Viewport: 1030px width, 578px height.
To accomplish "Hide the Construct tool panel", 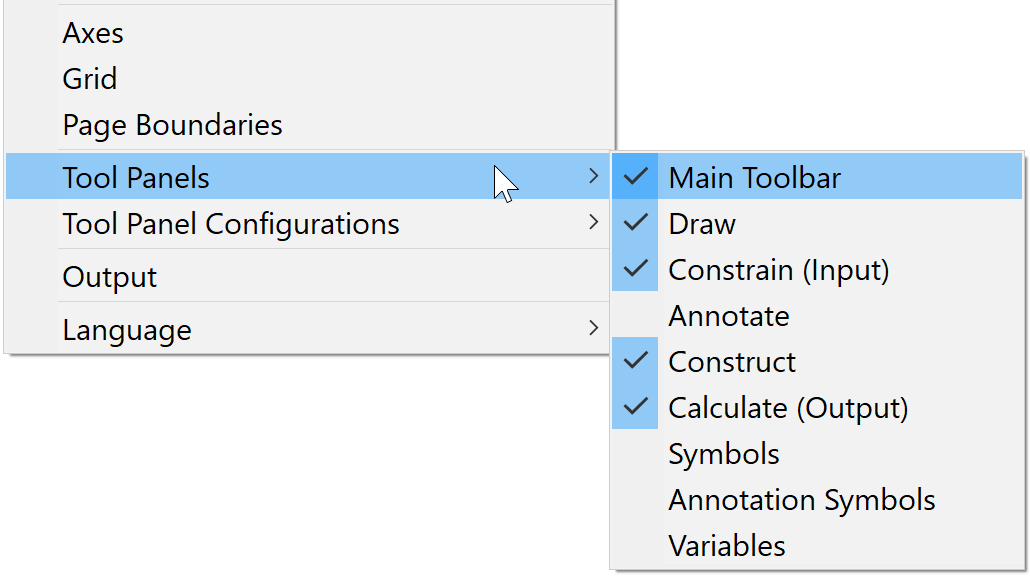I will tap(635, 361).
